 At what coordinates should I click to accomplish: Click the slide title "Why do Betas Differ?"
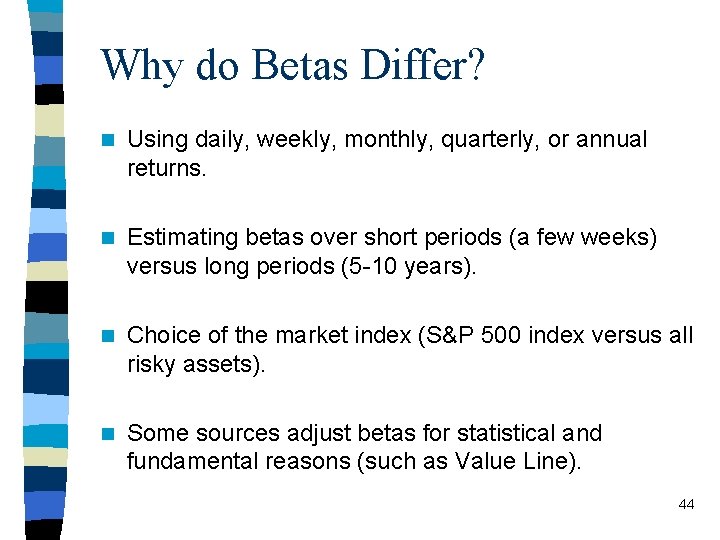[293, 65]
